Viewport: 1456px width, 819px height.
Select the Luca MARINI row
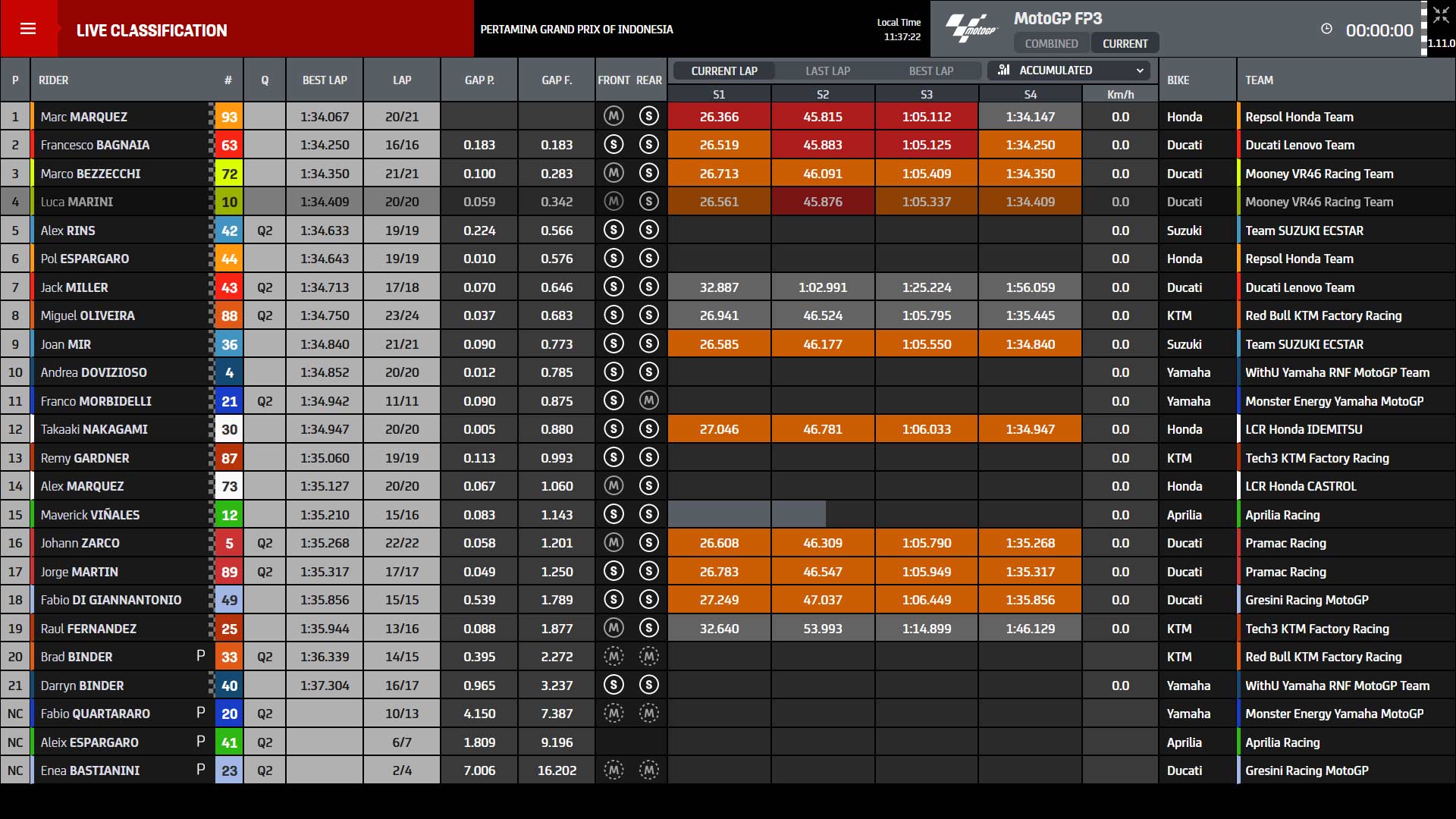728,202
